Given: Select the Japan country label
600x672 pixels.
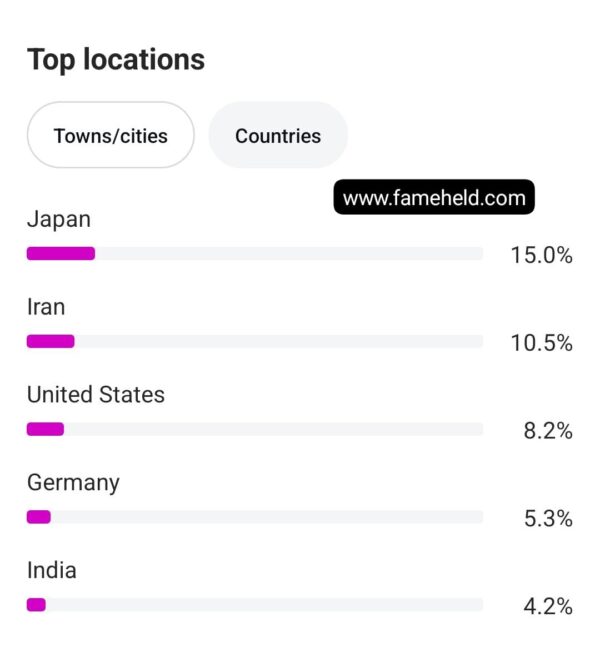Looking at the screenshot, I should click(x=59, y=219).
